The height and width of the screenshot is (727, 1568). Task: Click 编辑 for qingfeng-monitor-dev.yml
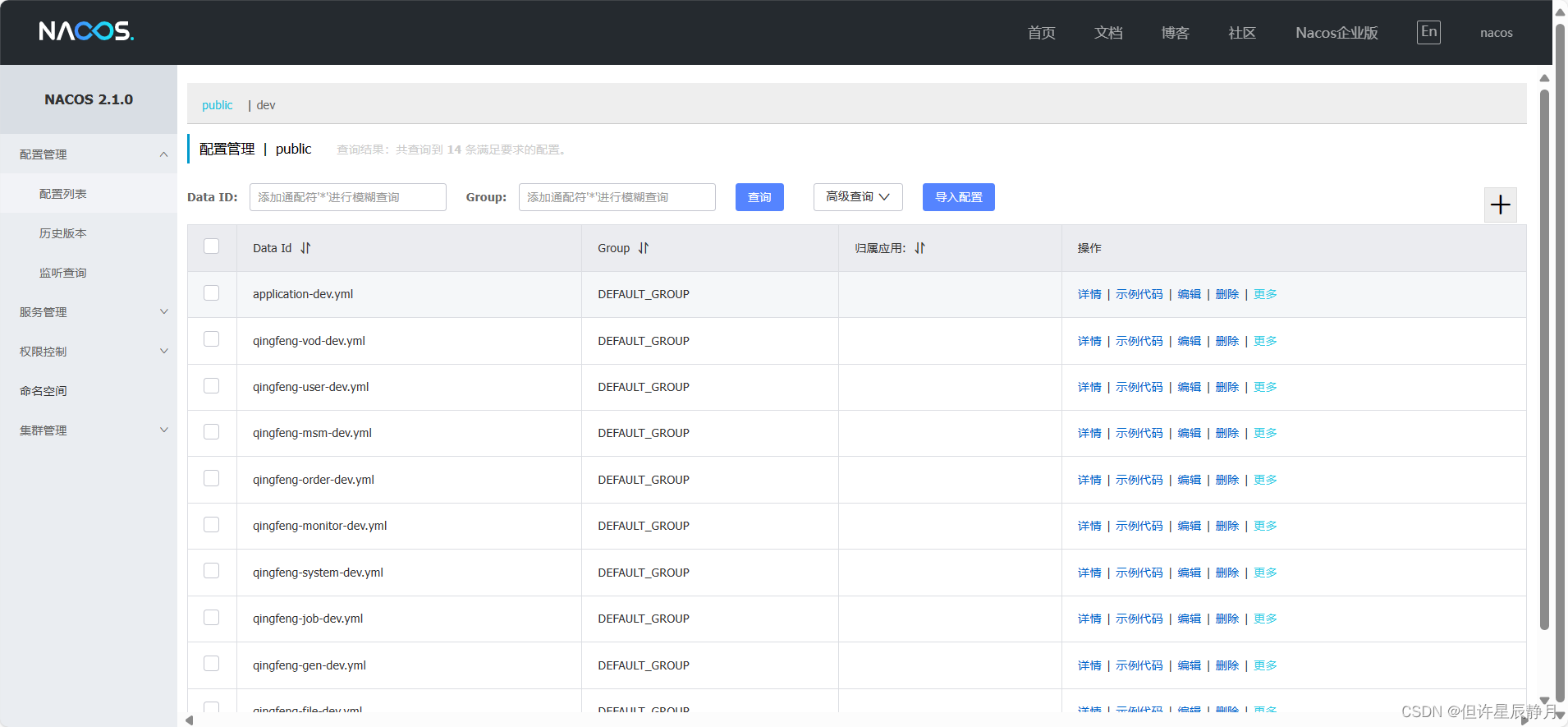pos(1189,526)
